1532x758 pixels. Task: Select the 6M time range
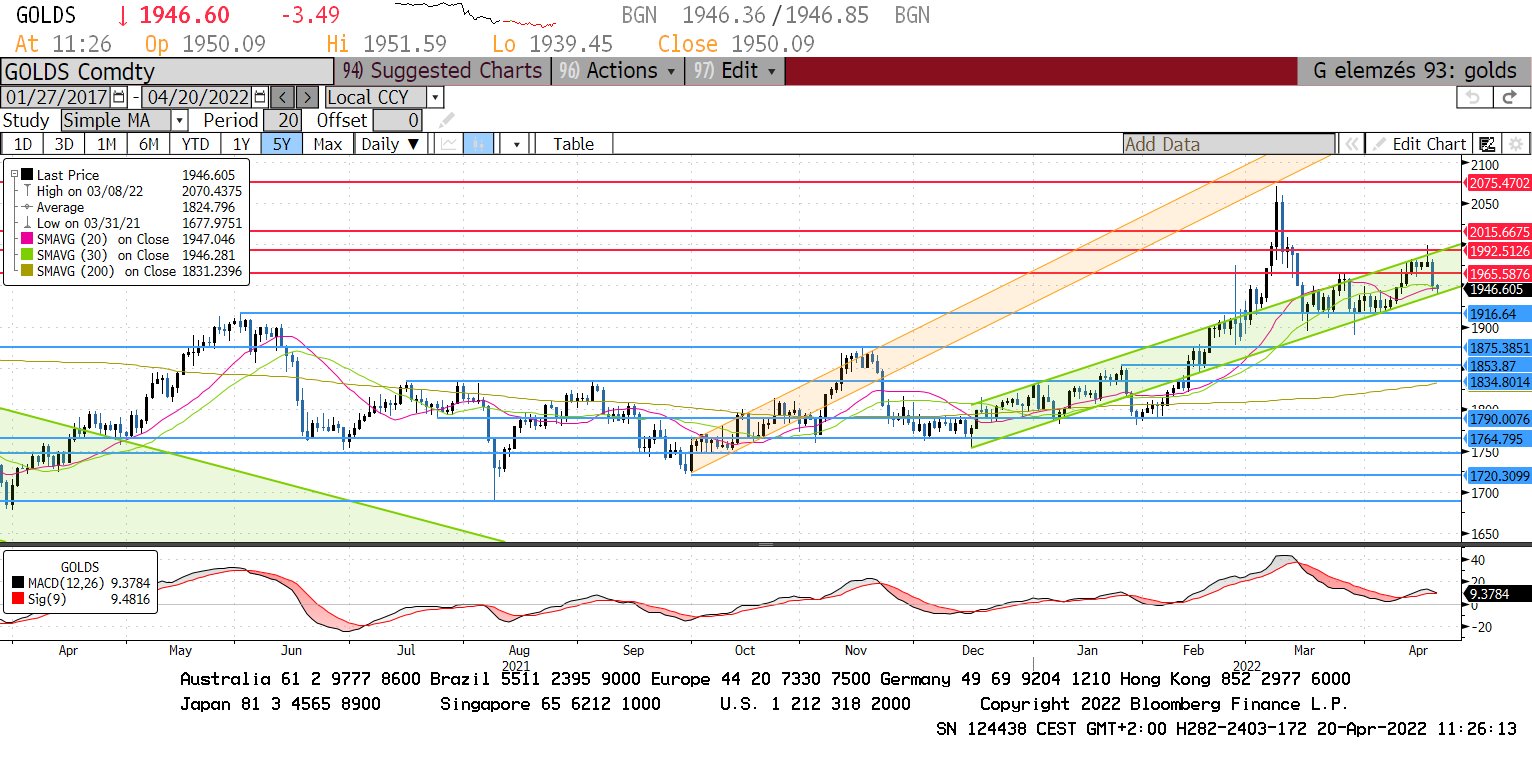coord(149,144)
